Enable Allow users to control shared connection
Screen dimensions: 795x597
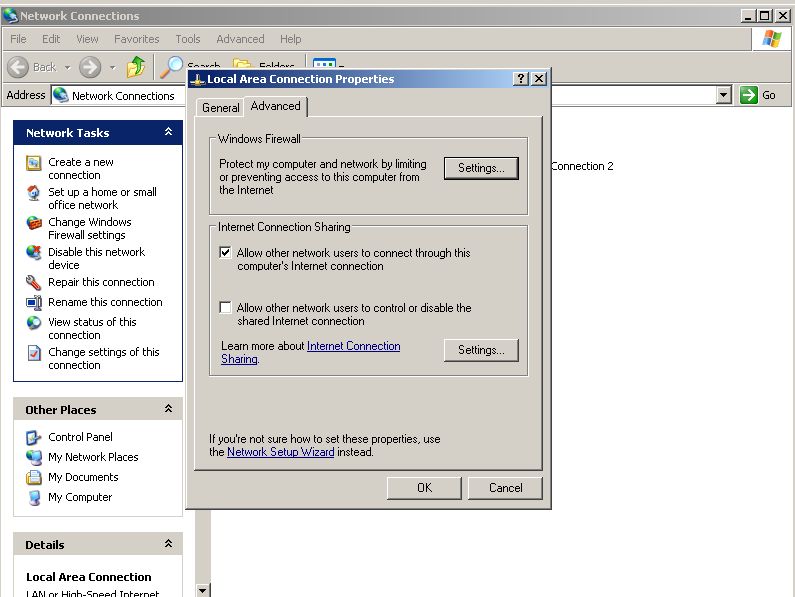tap(225, 307)
